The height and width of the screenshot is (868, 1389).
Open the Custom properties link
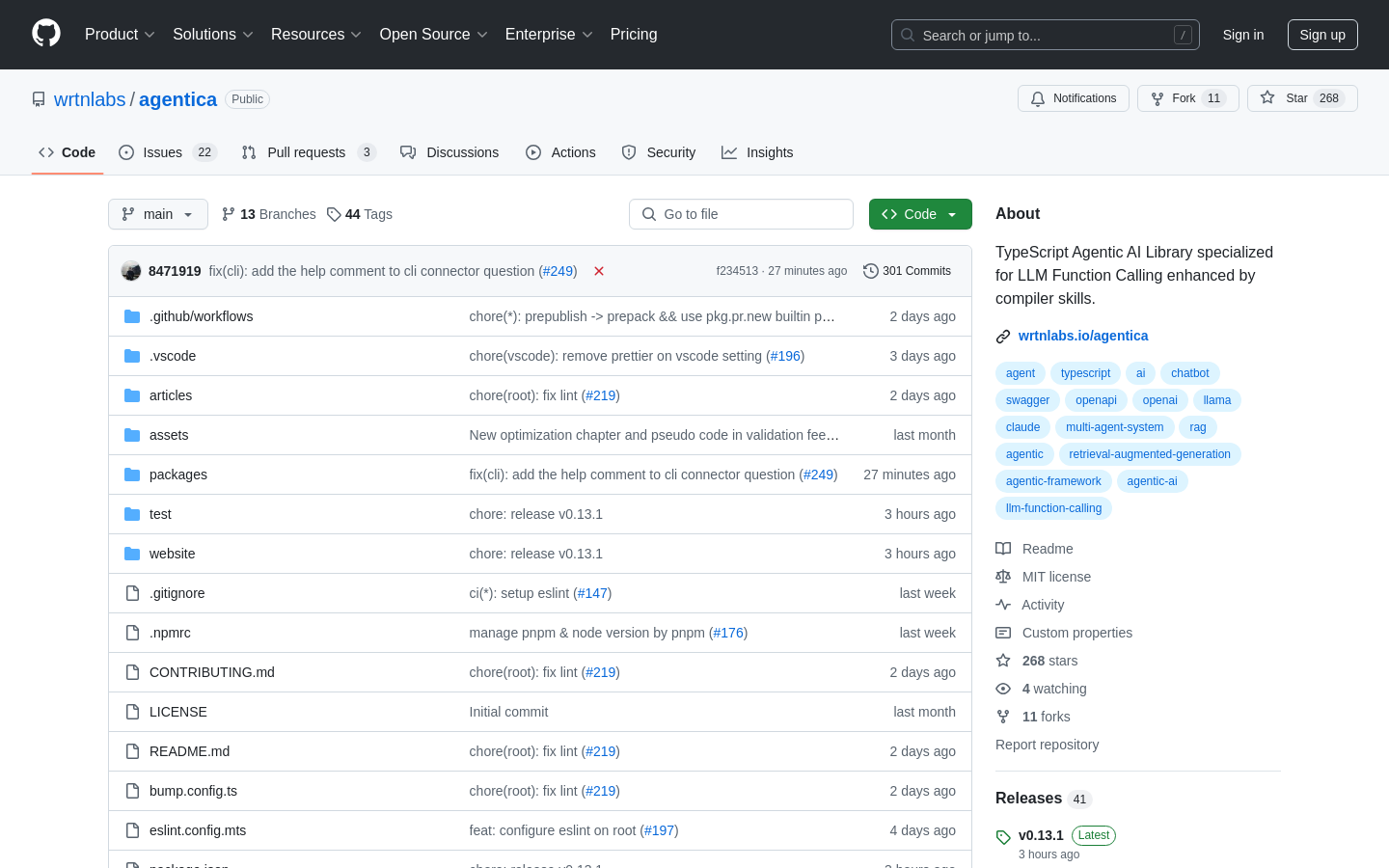pyautogui.click(x=1077, y=633)
